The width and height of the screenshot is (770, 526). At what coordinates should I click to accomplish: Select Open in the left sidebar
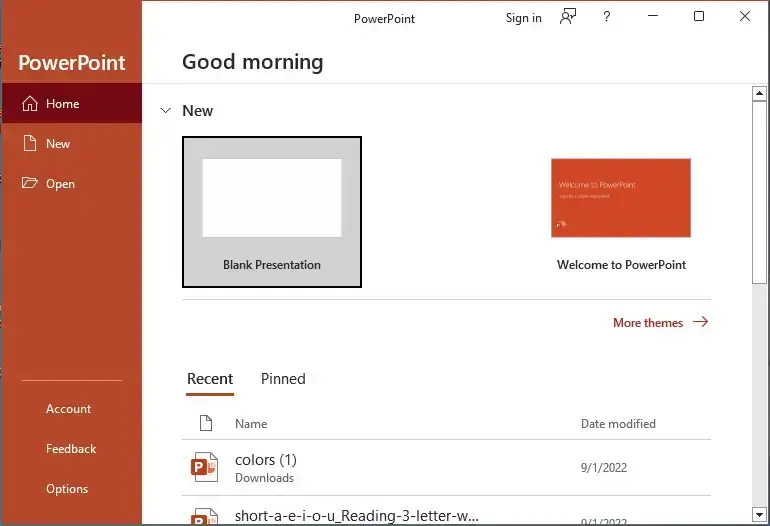click(x=72, y=184)
